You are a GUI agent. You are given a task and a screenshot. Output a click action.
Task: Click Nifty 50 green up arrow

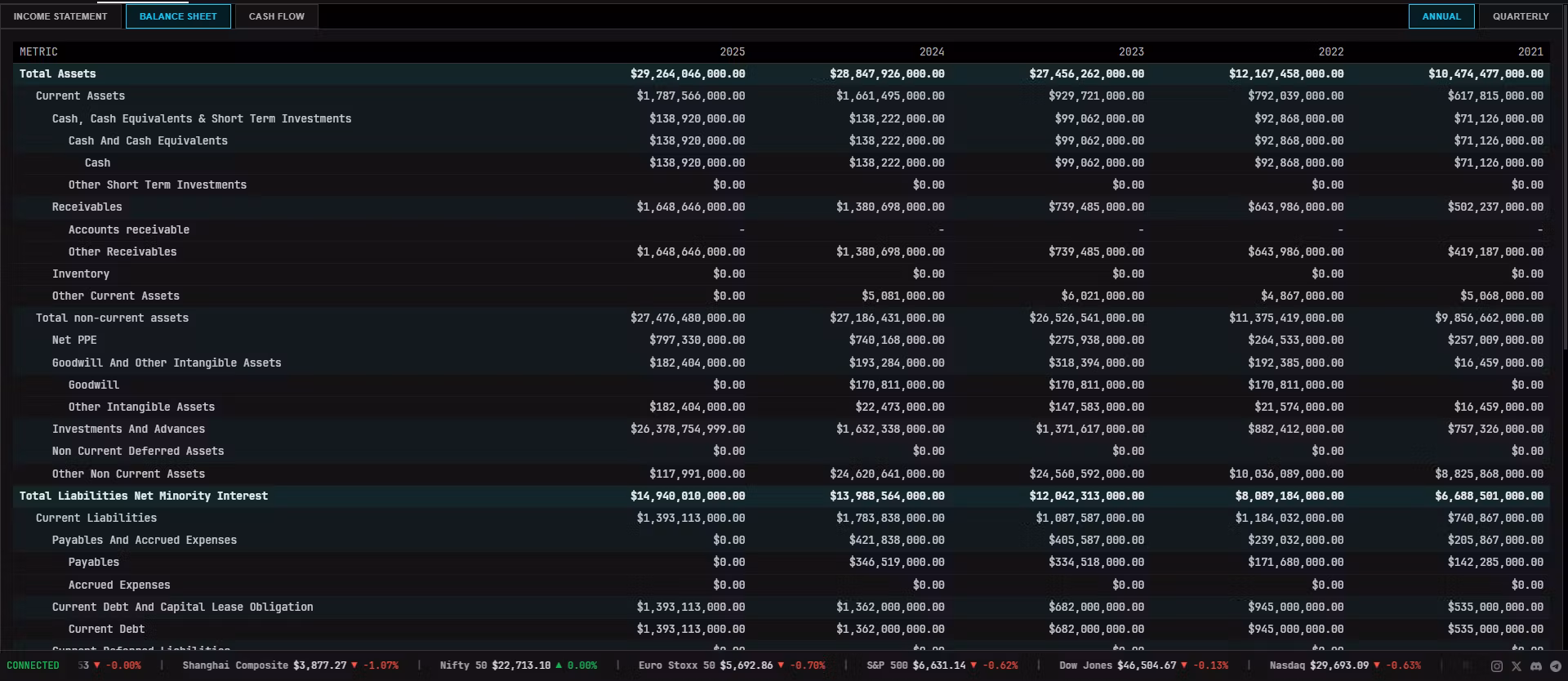click(x=559, y=665)
